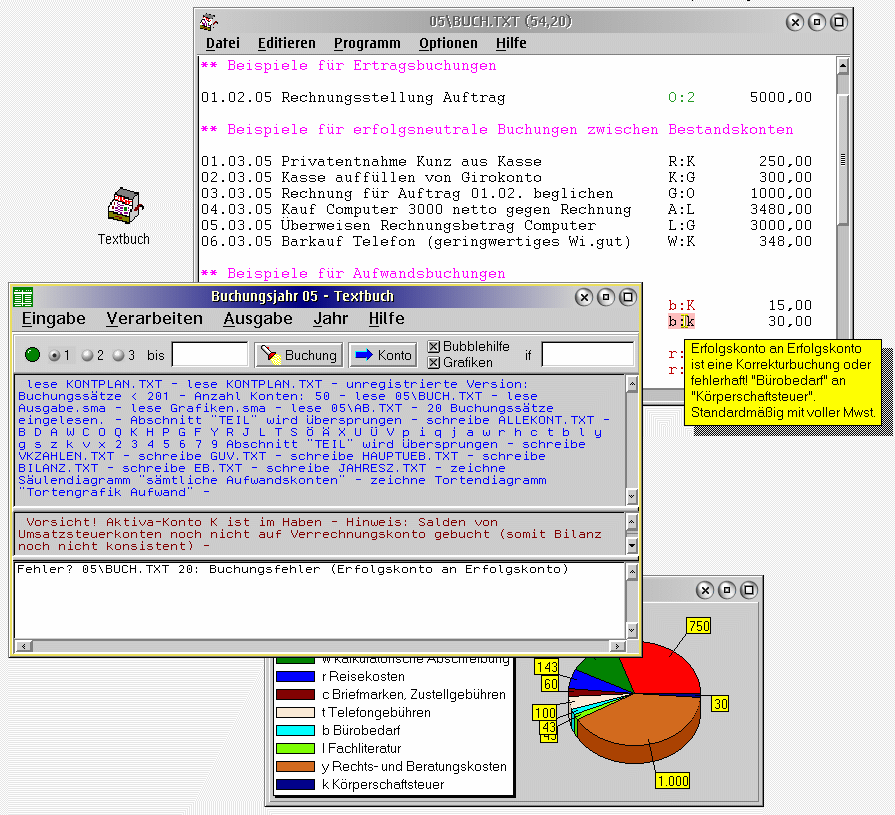
Task: Open the Datei menu of the editor
Action: [x=222, y=43]
